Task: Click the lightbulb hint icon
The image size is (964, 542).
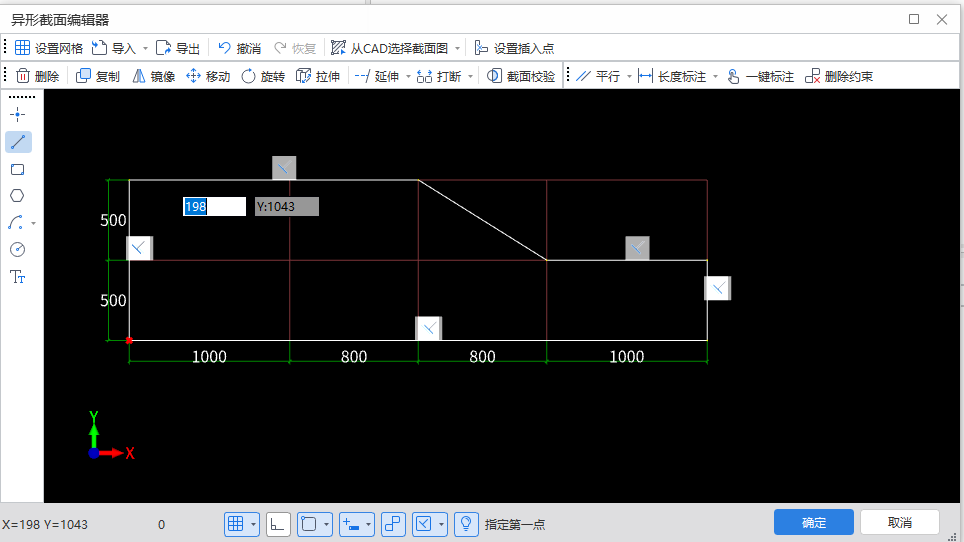Action: click(x=466, y=524)
